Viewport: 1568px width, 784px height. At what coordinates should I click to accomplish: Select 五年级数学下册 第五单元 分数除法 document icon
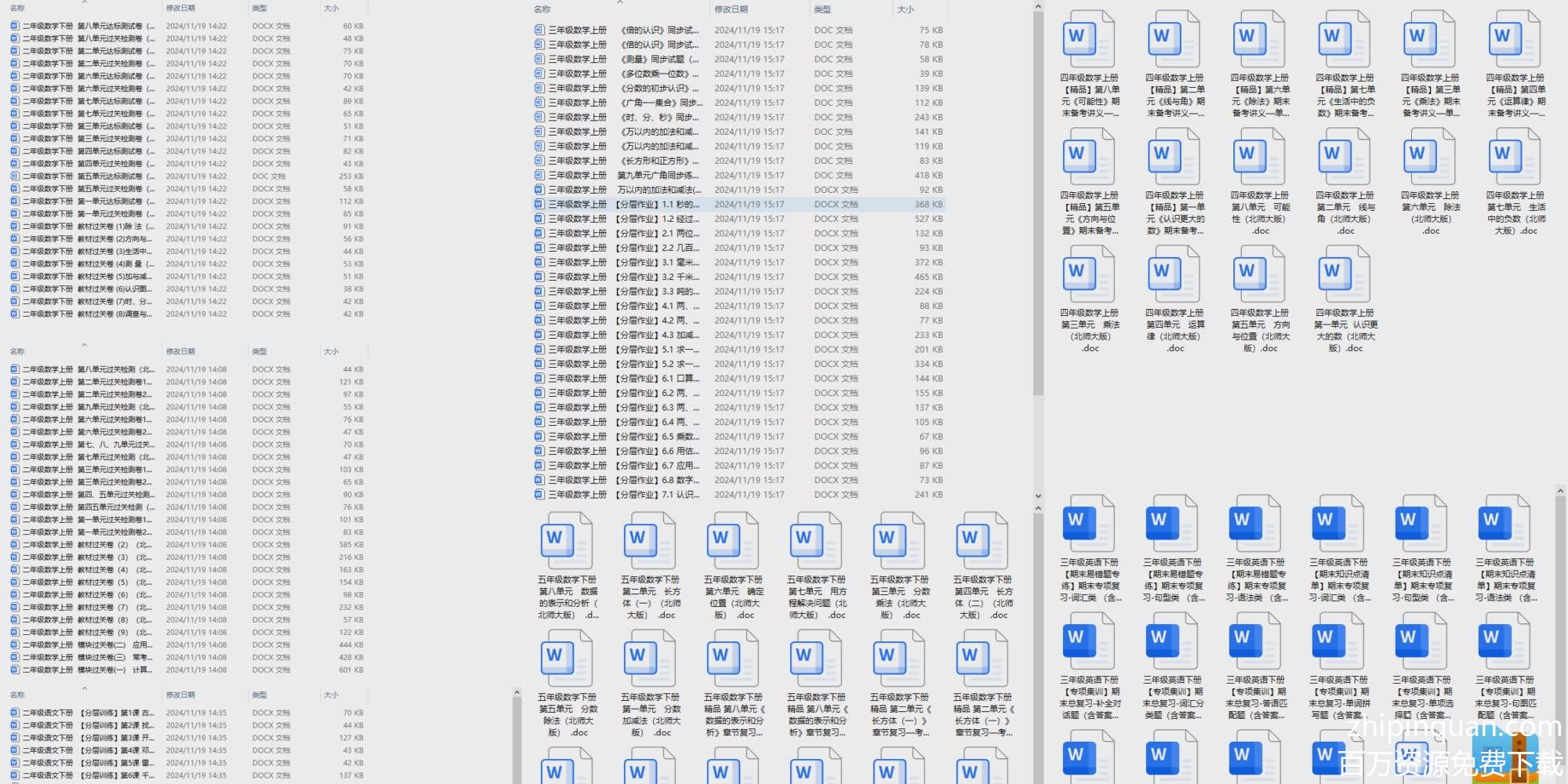568,659
